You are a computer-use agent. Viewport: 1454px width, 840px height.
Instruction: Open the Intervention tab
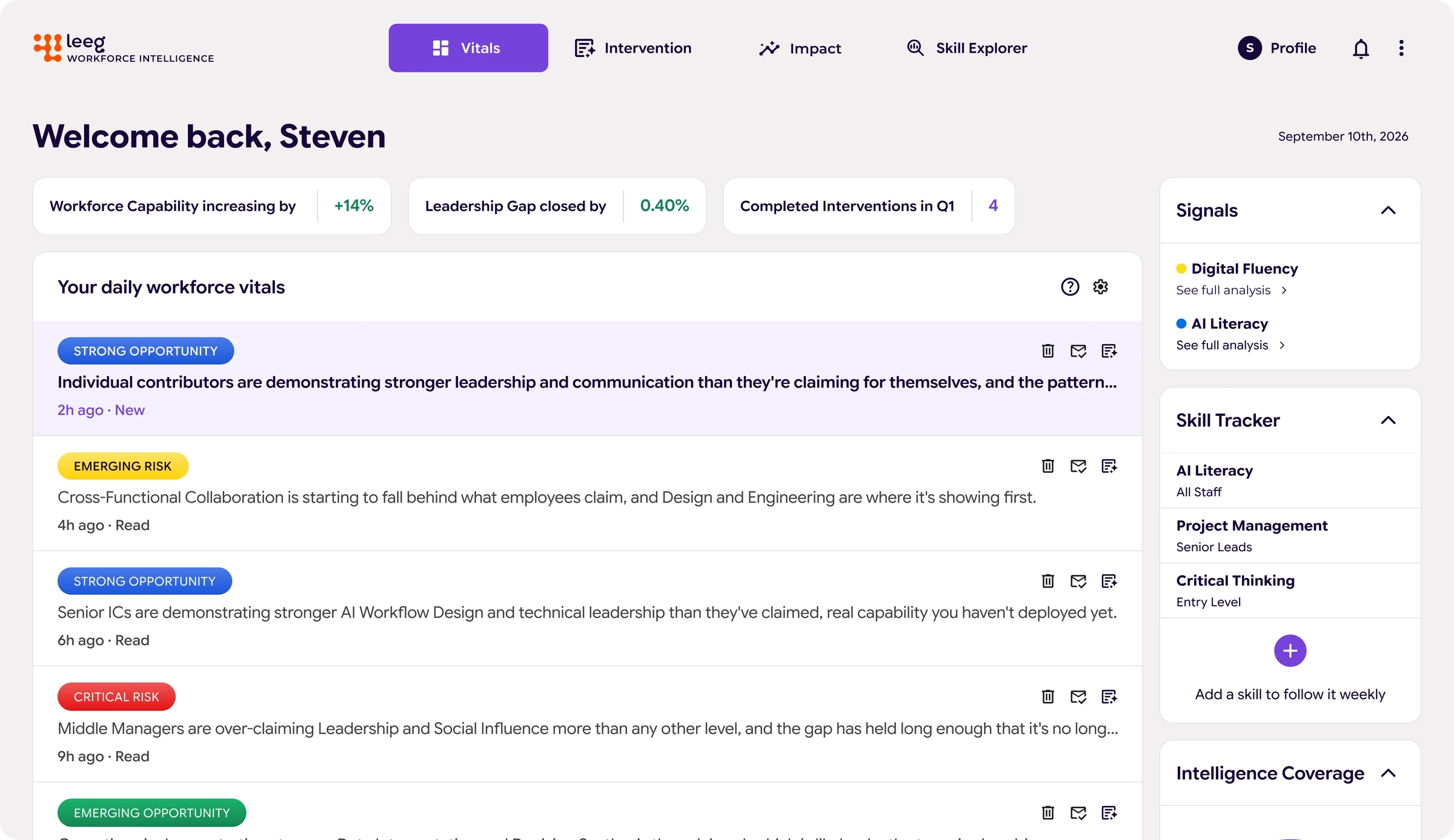pos(633,48)
